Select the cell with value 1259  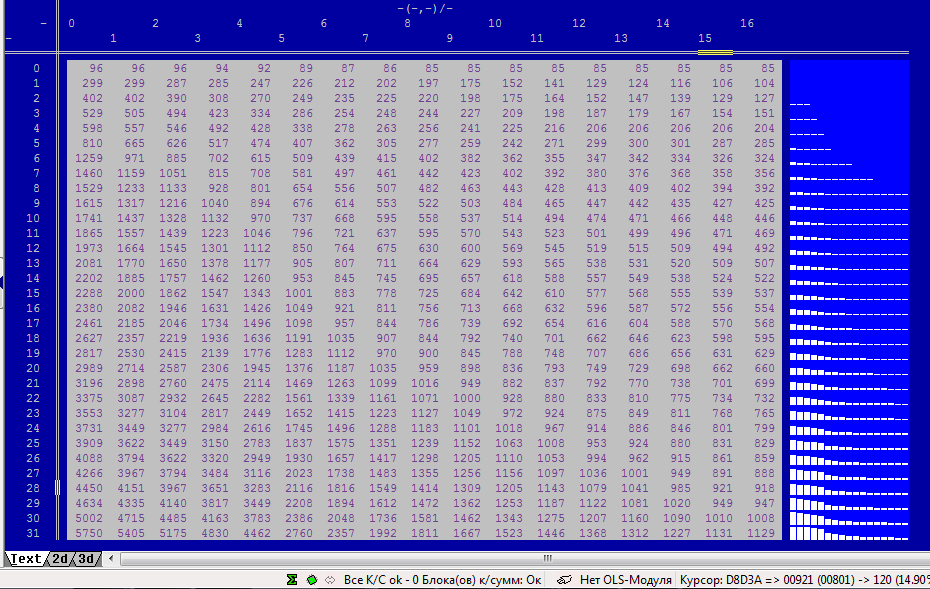[x=89, y=158]
